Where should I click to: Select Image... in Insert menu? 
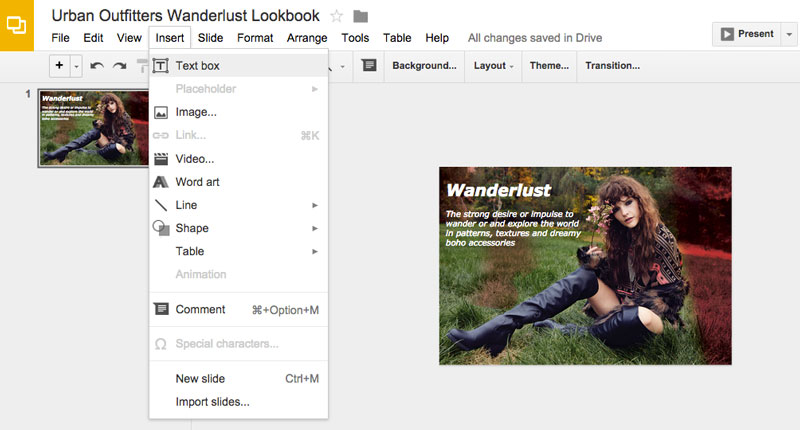tap(239, 112)
